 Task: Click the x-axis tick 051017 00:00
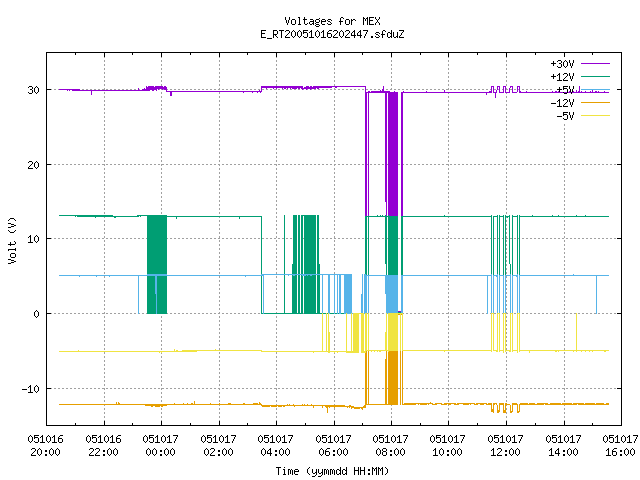click(x=161, y=445)
